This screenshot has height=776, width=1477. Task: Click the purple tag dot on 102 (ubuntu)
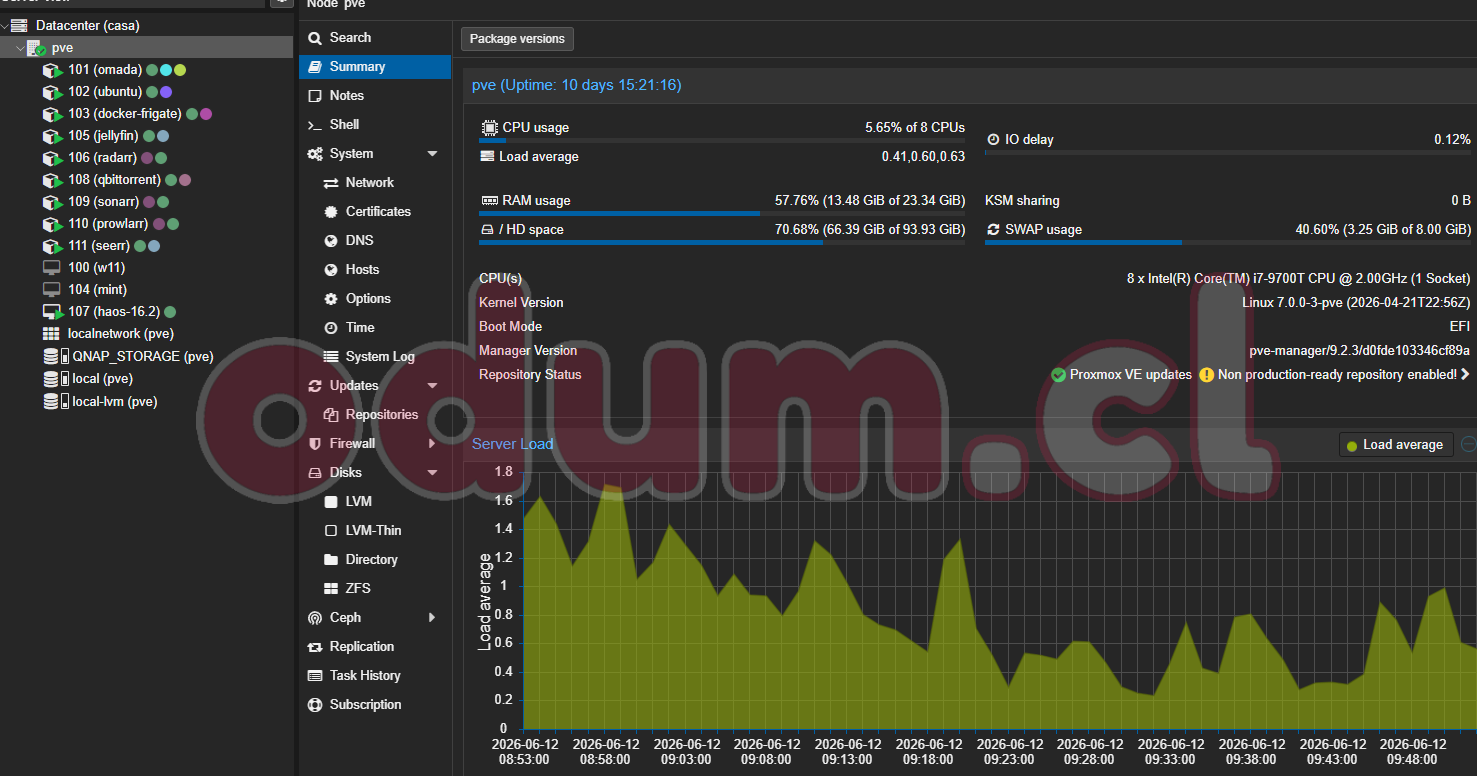pyautogui.click(x=166, y=92)
